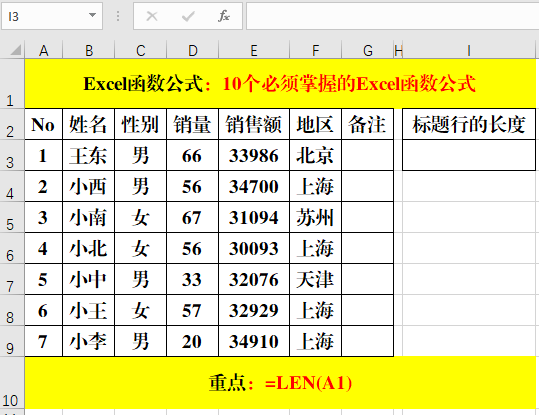Click the Cancel X icon in formula bar
This screenshot has height=415, width=539.
152,16
